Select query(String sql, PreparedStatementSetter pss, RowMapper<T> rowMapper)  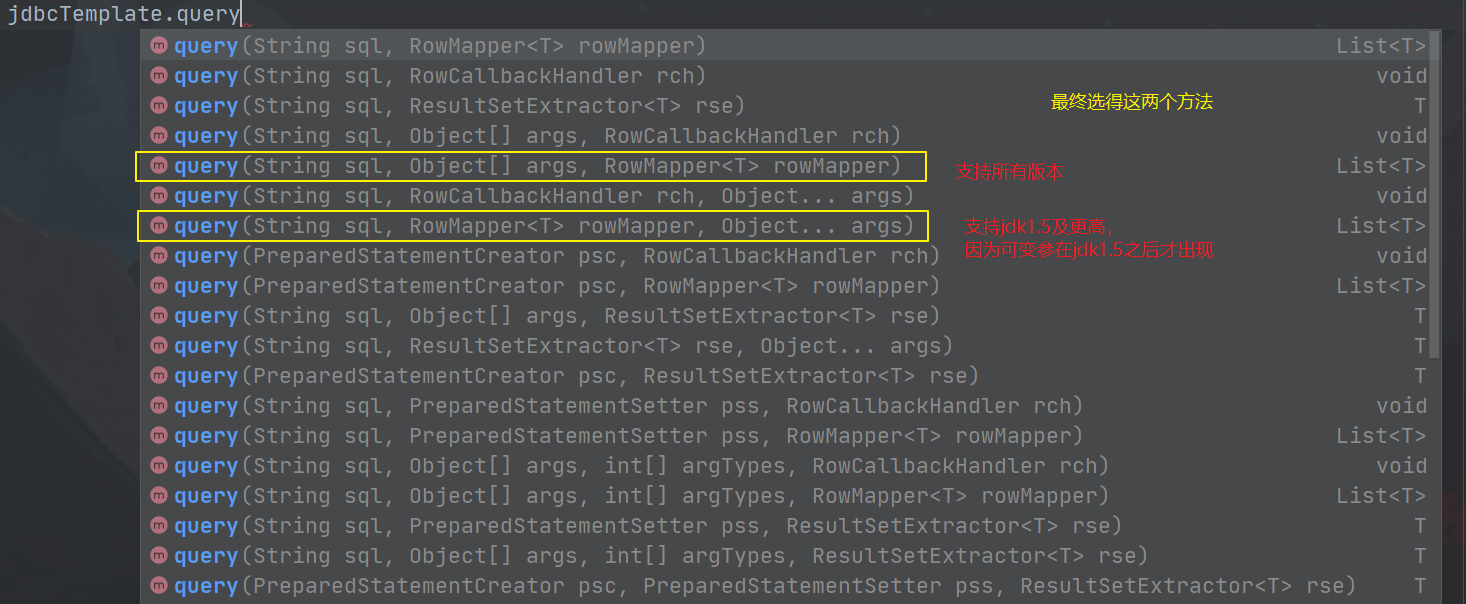pyautogui.click(x=784, y=436)
